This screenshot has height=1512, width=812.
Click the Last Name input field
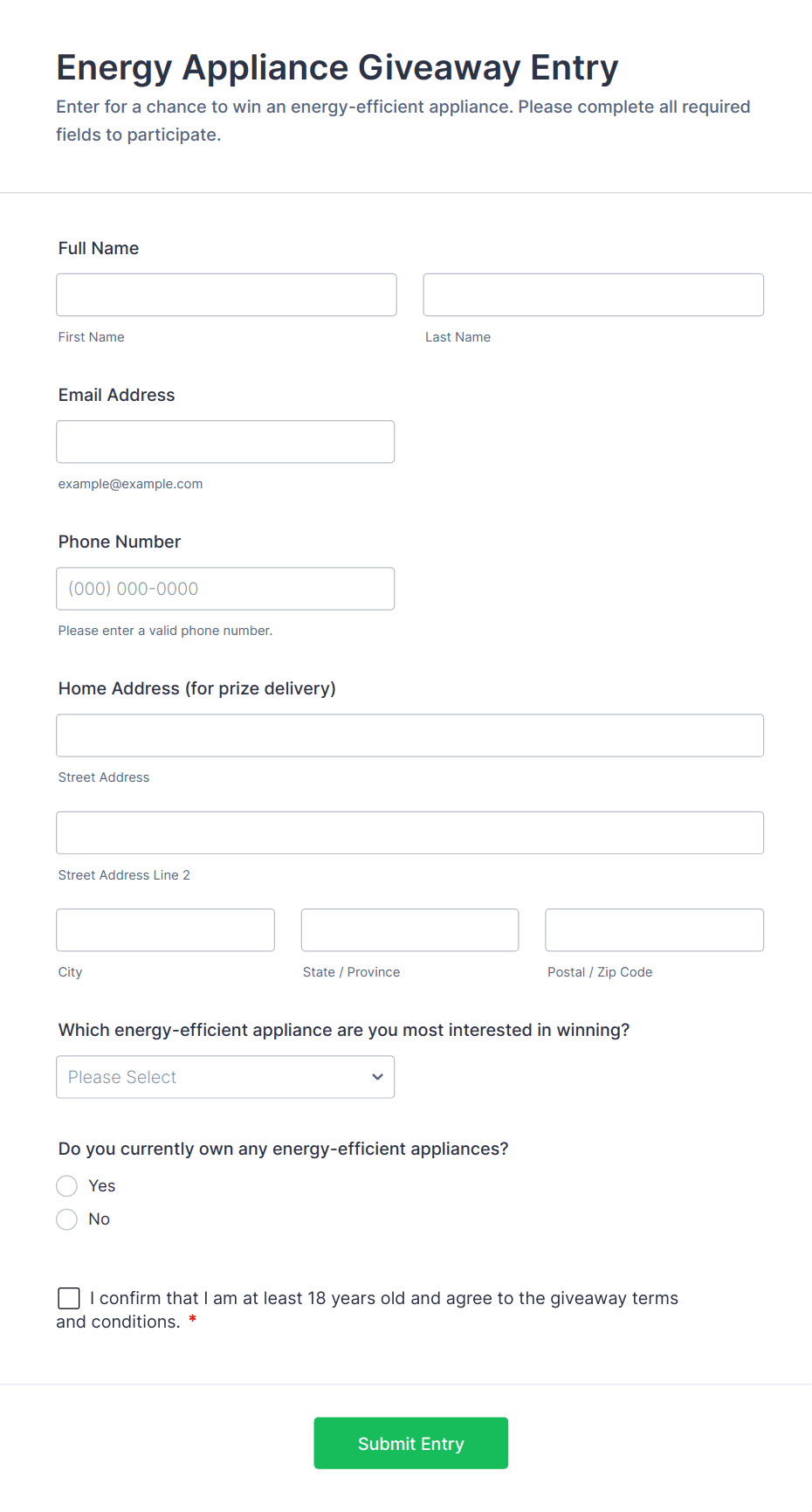(x=593, y=295)
